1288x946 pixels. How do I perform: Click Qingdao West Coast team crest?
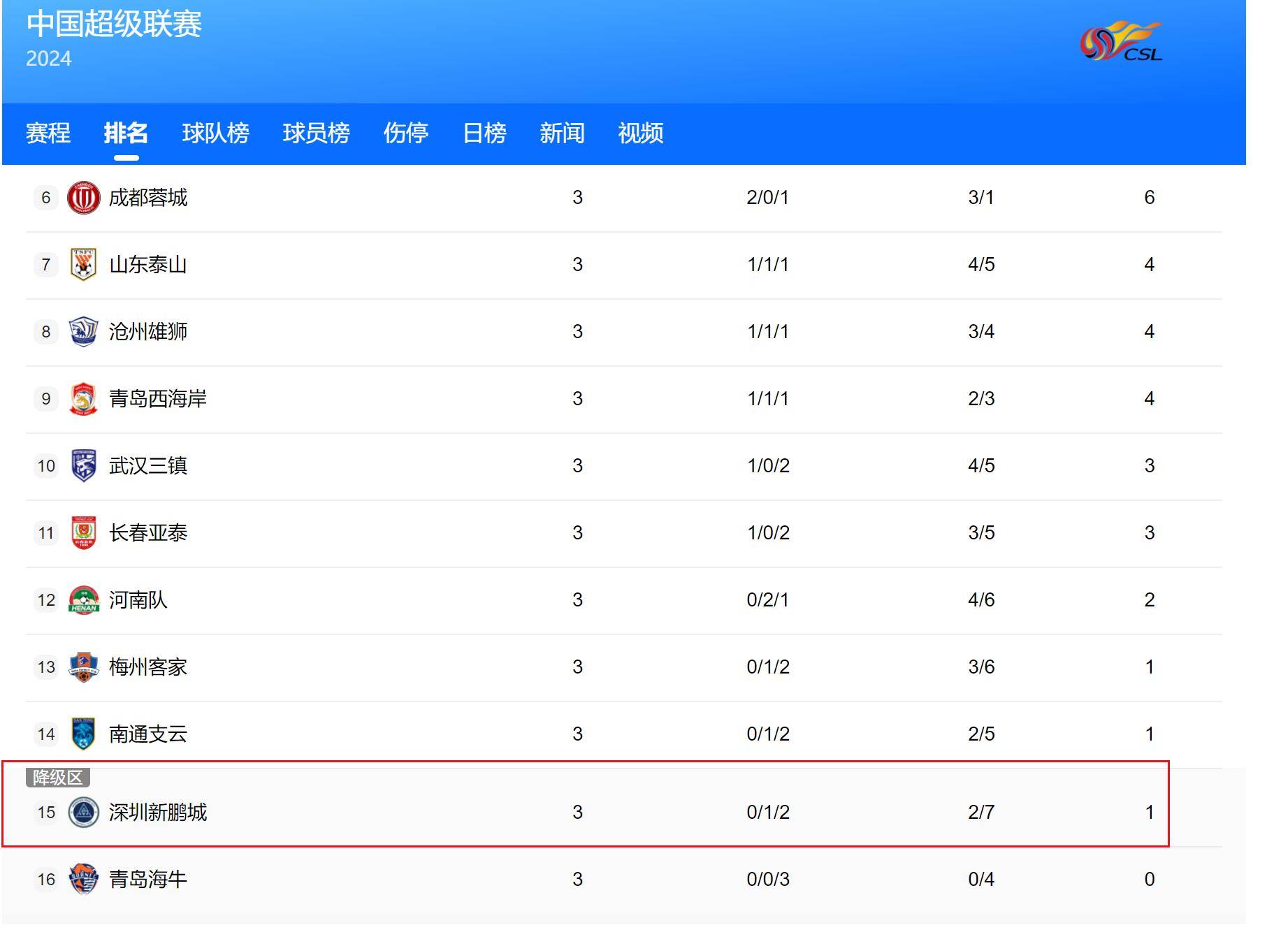pyautogui.click(x=83, y=399)
